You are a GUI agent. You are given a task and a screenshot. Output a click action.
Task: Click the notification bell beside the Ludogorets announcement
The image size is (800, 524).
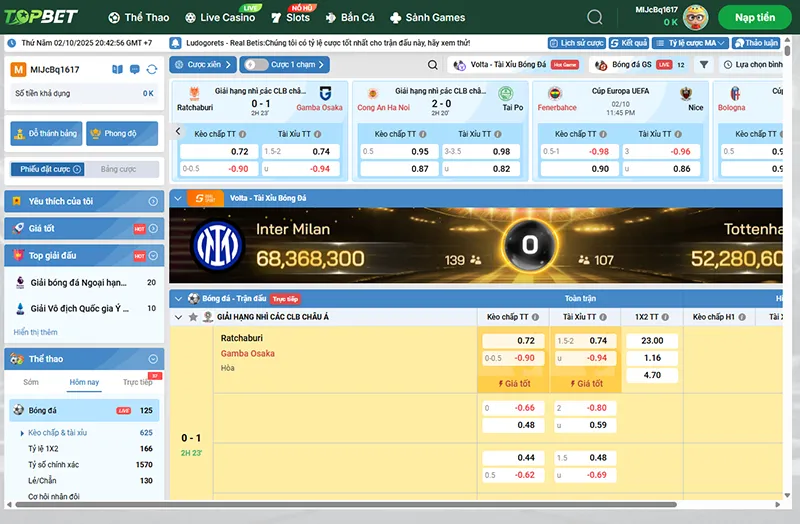176,43
